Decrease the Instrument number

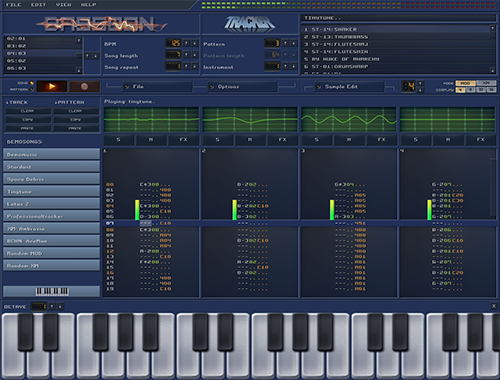tap(294, 66)
